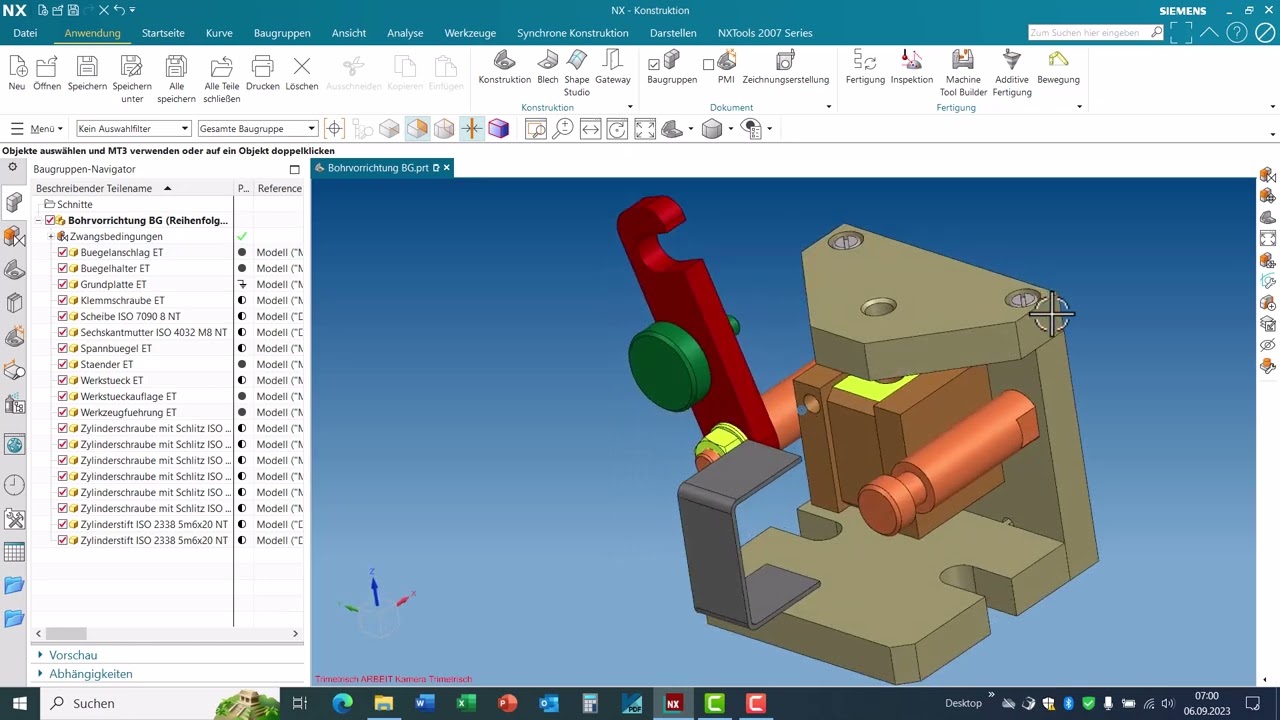Open Zeichnungserstellung drafting application
Screen dimensions: 1280x720
tap(786, 67)
